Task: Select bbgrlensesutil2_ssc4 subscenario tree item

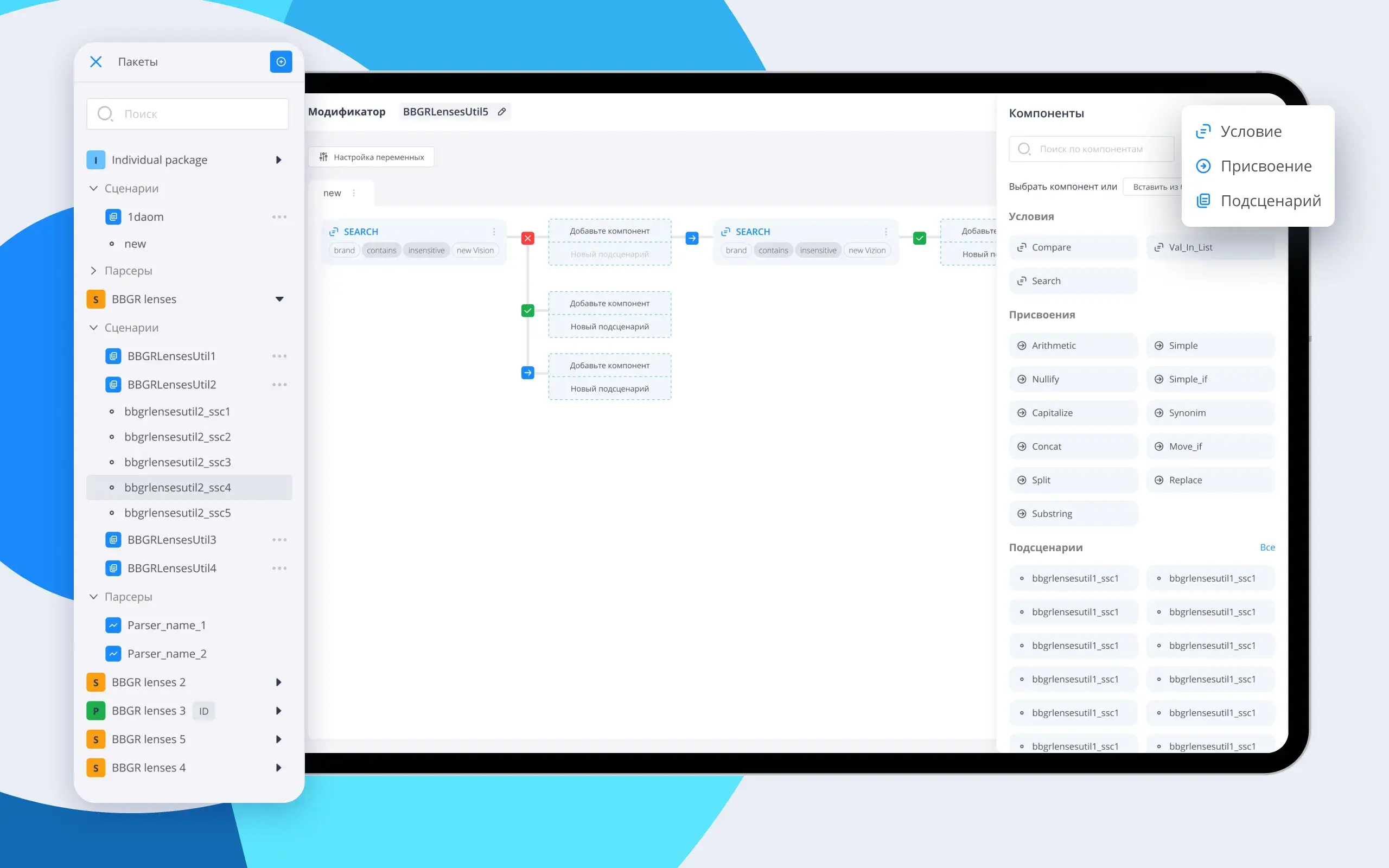Action: pyautogui.click(x=178, y=487)
